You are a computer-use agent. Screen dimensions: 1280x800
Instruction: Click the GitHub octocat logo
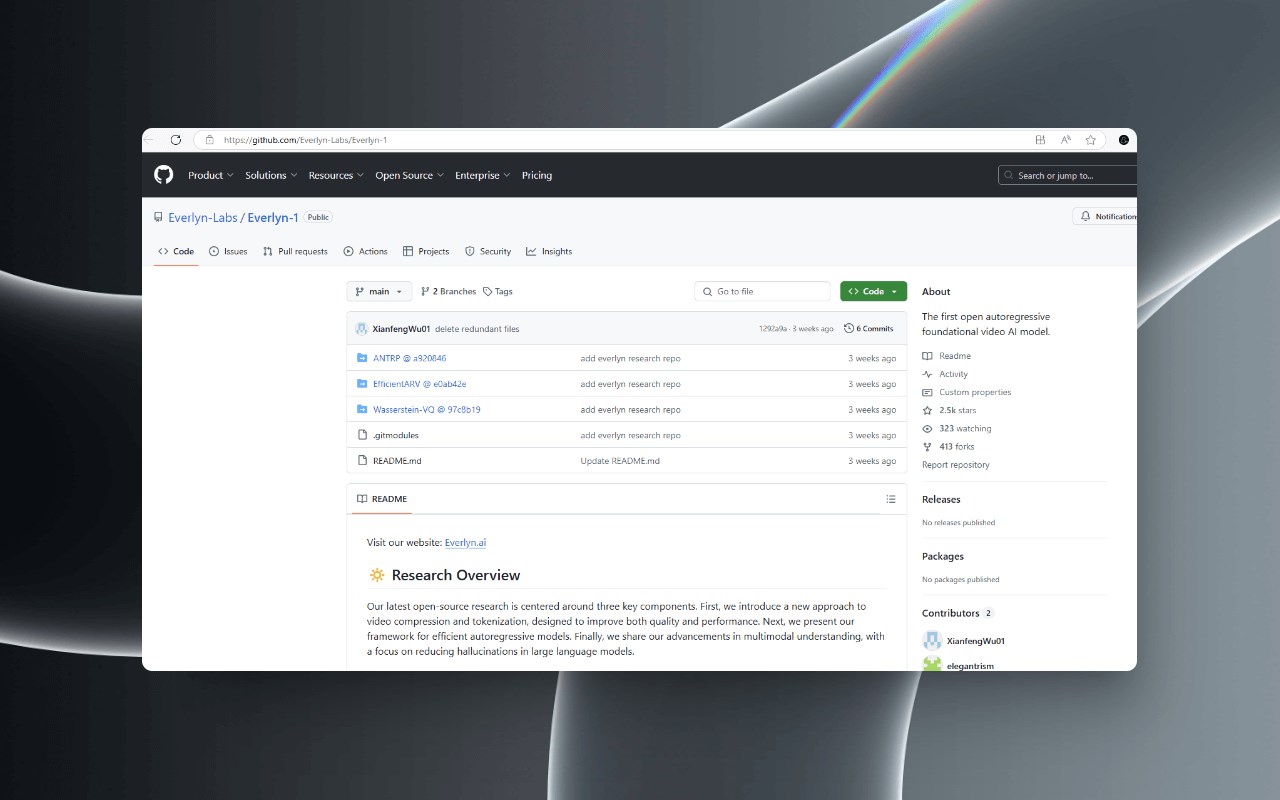(x=164, y=175)
